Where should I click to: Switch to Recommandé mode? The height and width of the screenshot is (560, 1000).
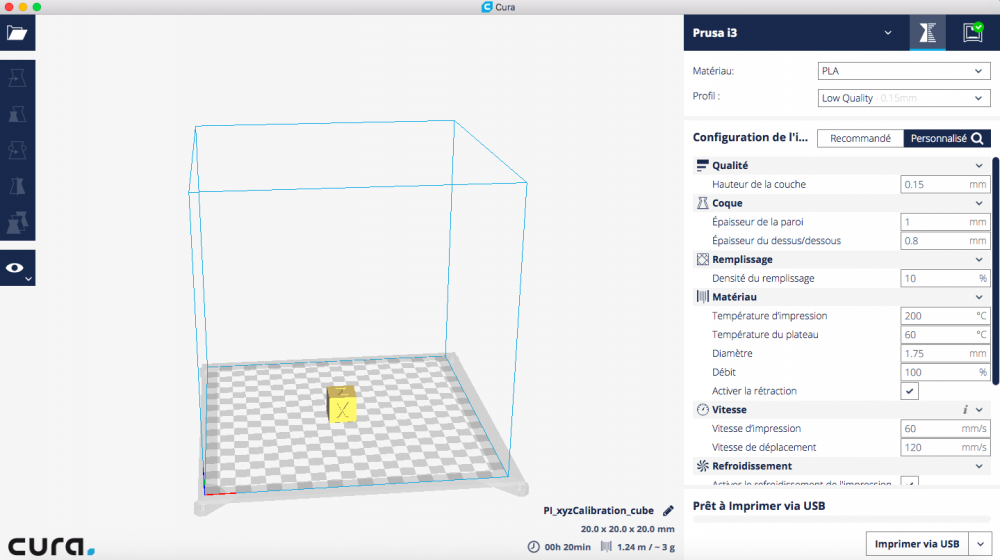click(860, 138)
